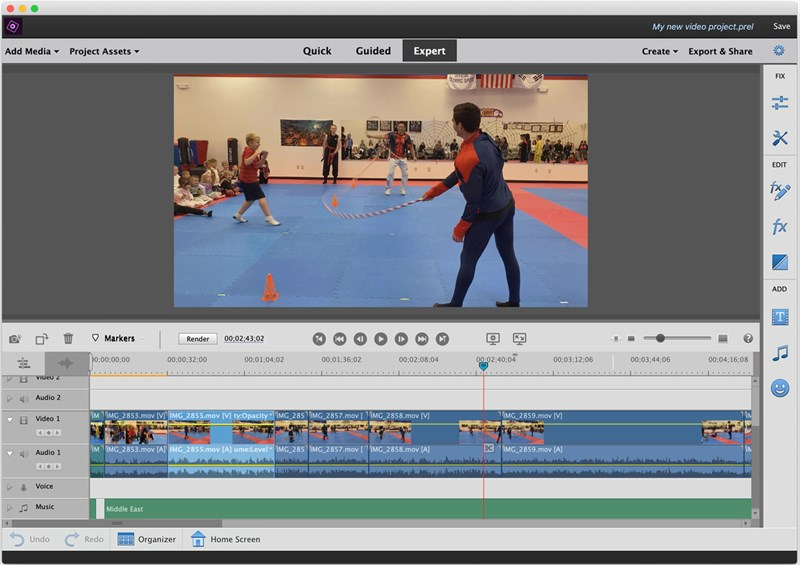
Task: Open the Transitions panel icon
Action: click(780, 262)
